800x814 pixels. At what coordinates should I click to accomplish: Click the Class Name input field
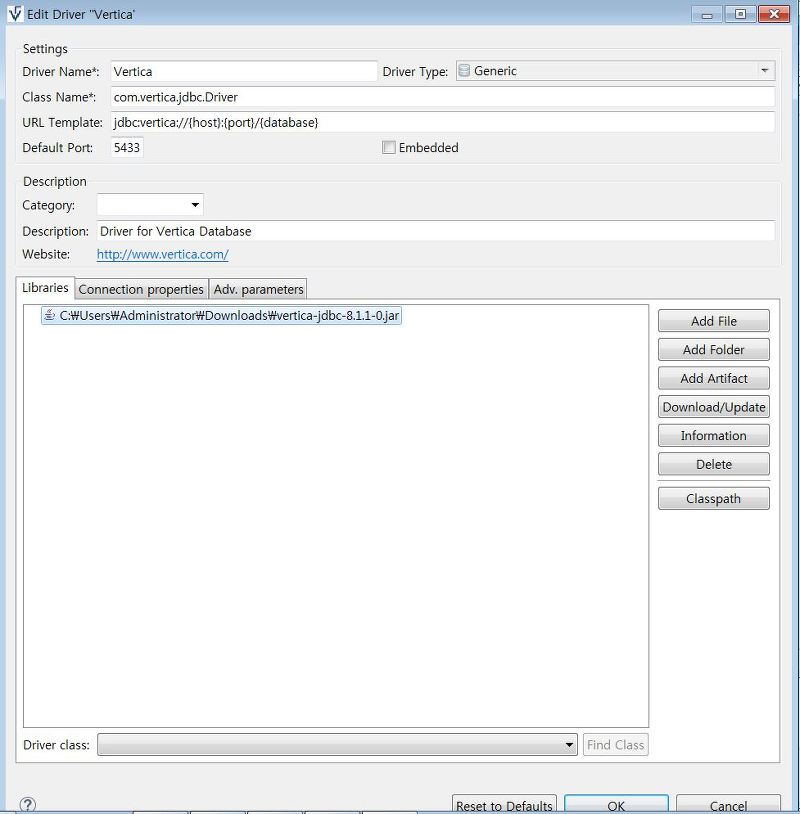coord(442,97)
